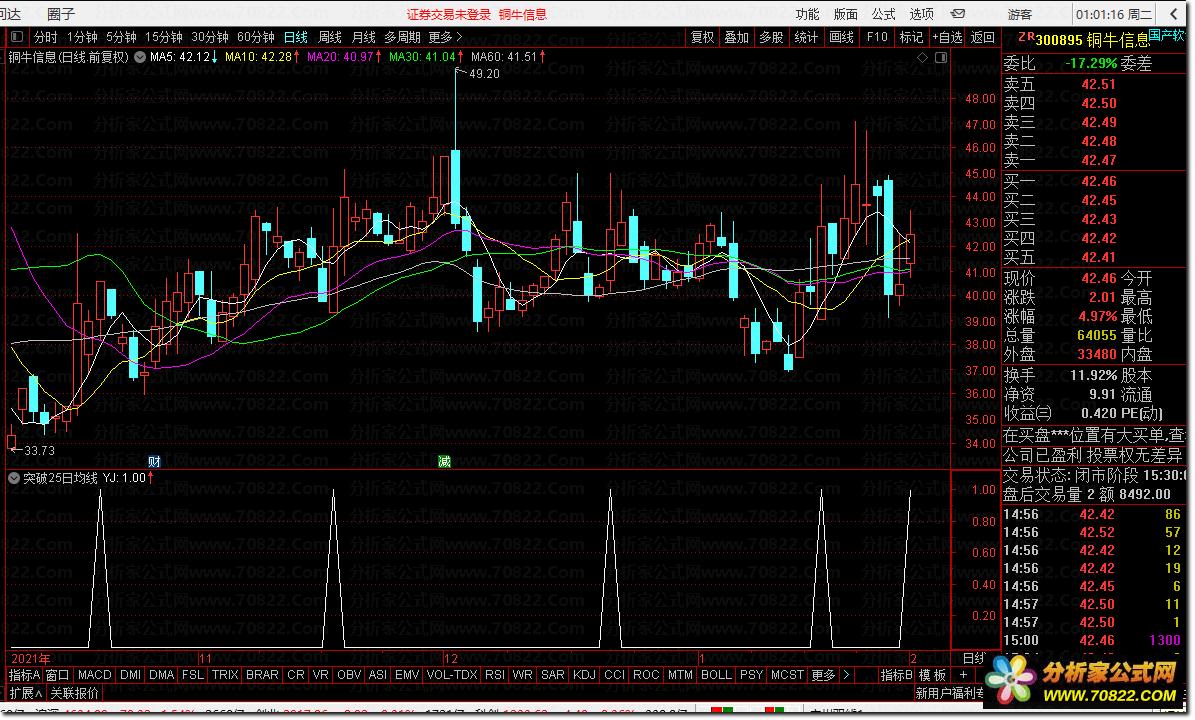The image size is (1195, 720).
Task: Select the OBV indicator tab
Action: 349,675
